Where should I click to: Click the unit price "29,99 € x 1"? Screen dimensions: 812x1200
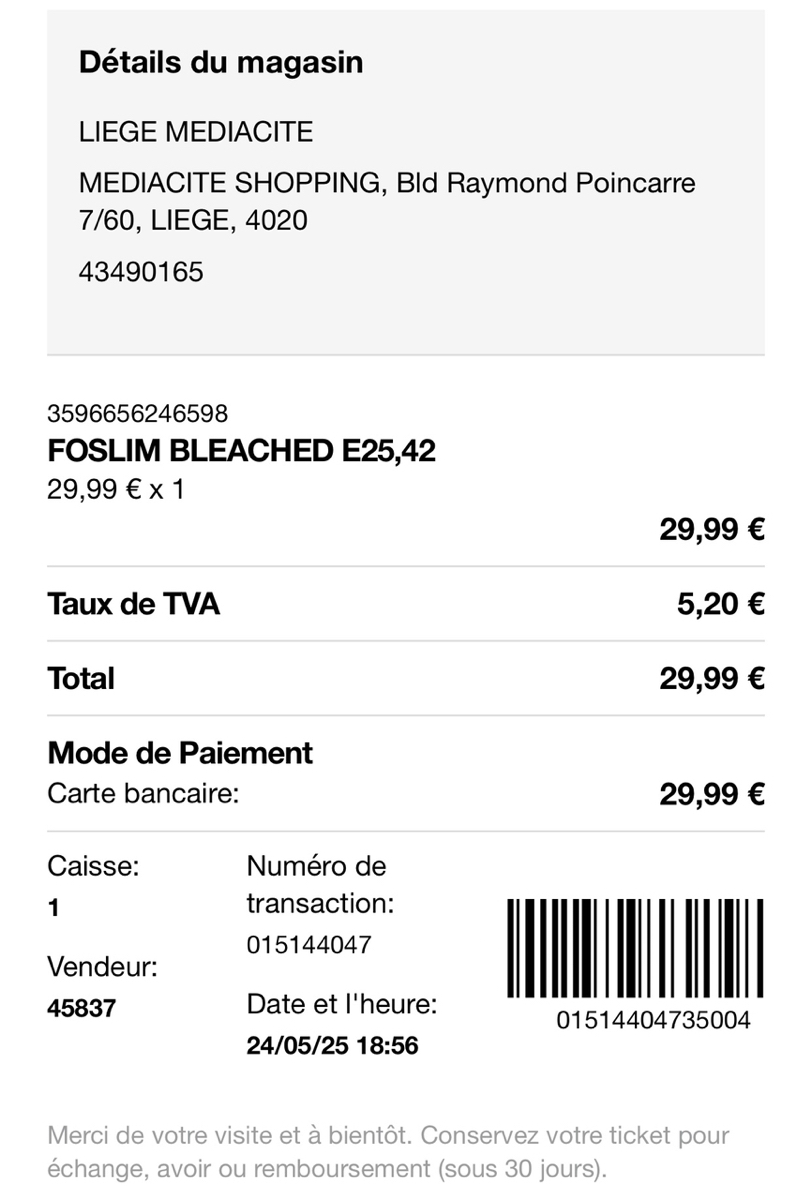click(x=115, y=490)
